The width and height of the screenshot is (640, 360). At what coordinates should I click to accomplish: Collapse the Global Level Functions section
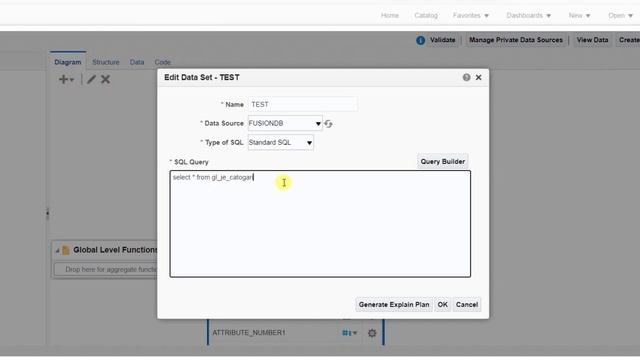coord(57,250)
